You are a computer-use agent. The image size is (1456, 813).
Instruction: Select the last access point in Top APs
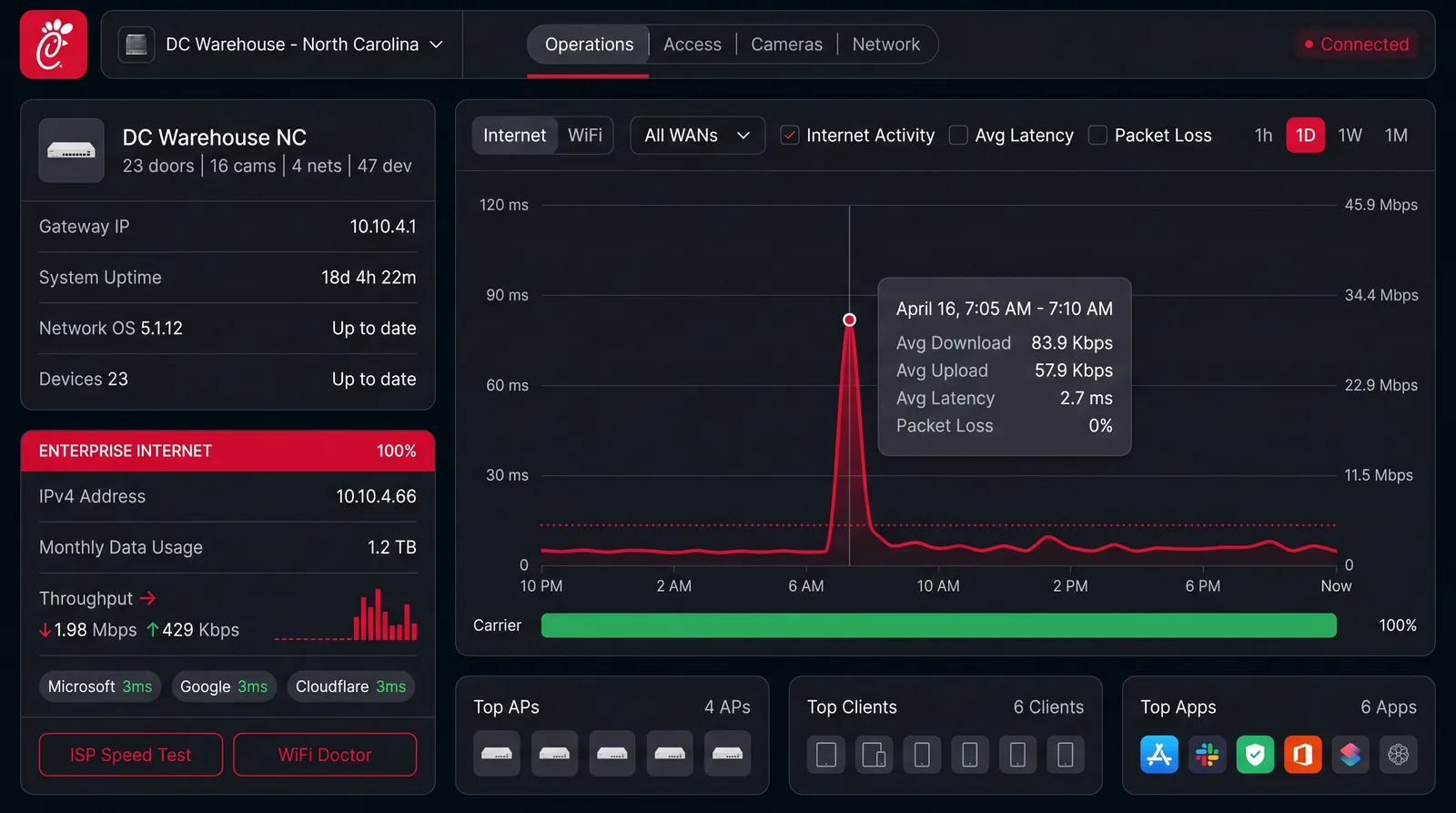pyautogui.click(x=728, y=753)
